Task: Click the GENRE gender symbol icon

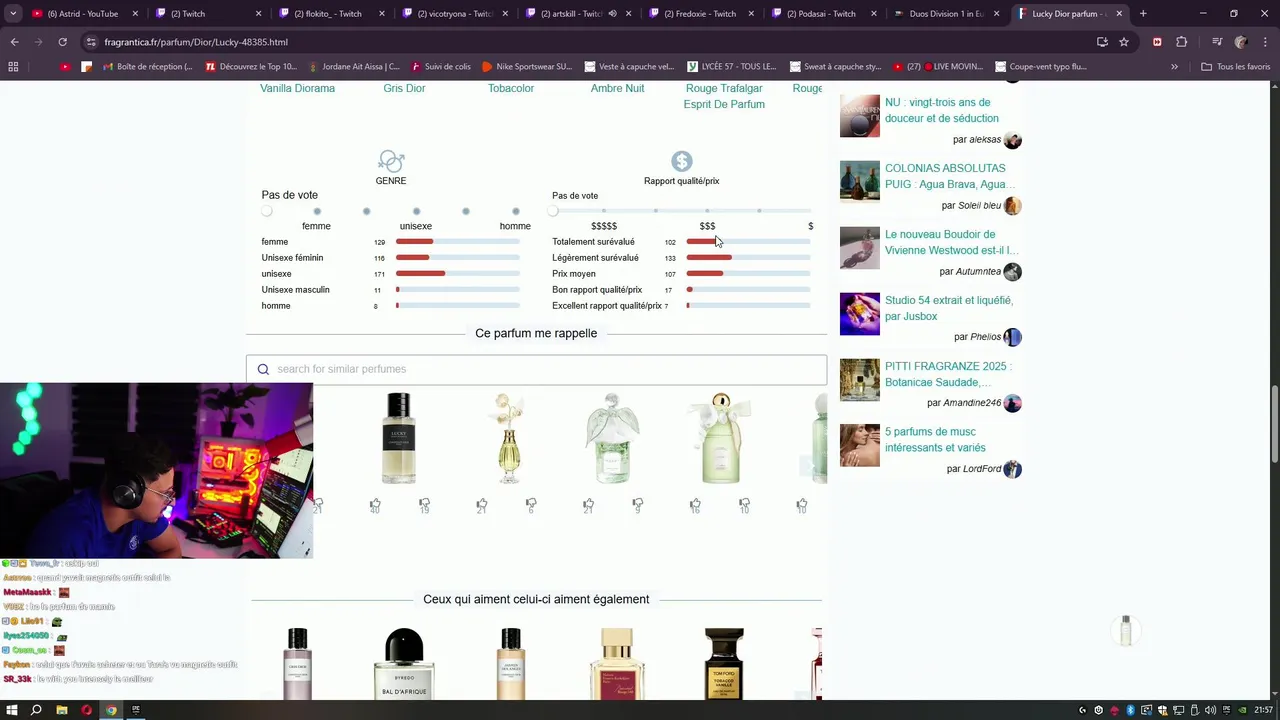Action: (391, 162)
